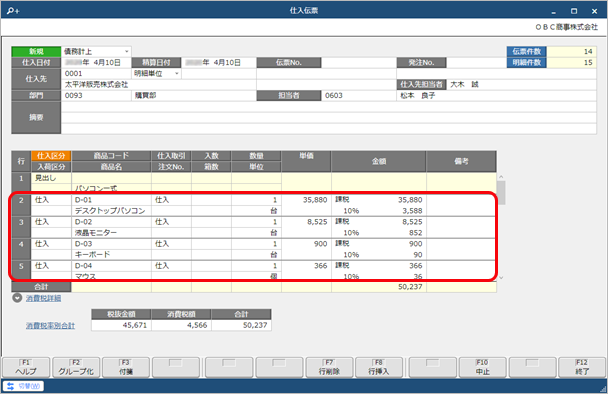Image resolution: width=608 pixels, height=394 pixels.
Task: Click the 商品コード column header
Action: click(111, 156)
